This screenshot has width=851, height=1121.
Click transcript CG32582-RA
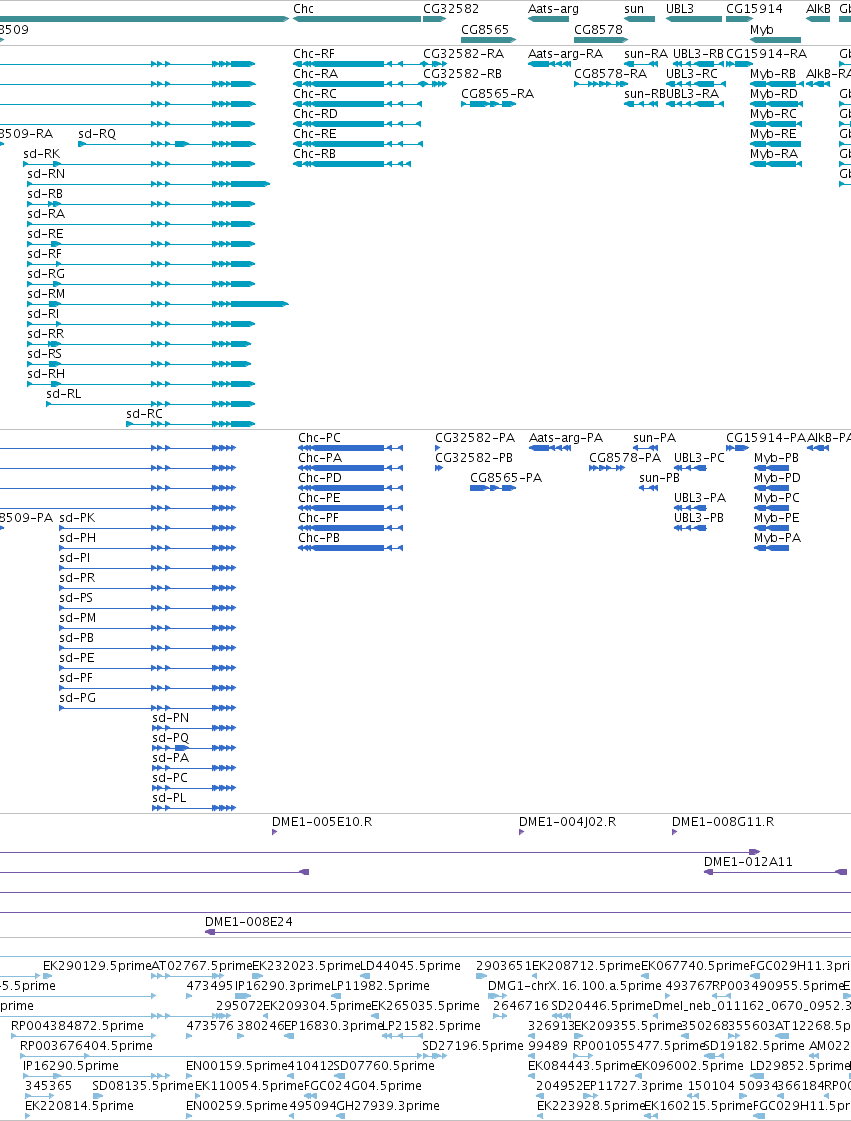(x=434, y=64)
